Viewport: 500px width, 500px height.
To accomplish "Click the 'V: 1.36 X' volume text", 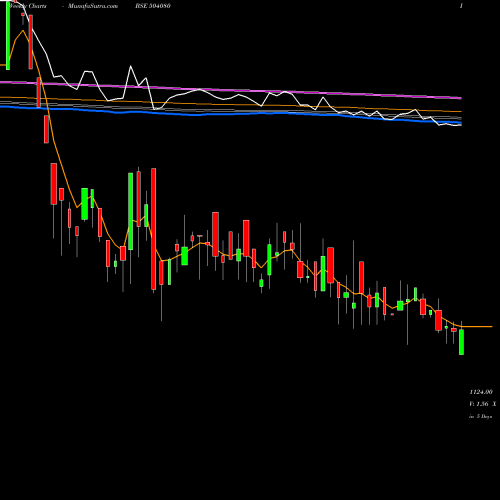I will tap(483, 404).
